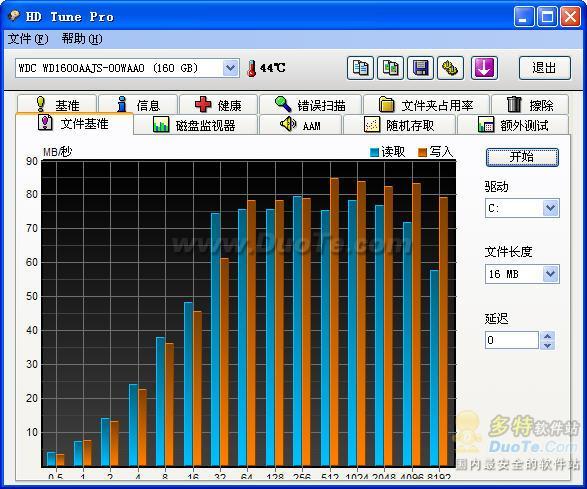Select the 文件基准 file benchmark tab
This screenshot has width=587, height=489.
[74, 123]
